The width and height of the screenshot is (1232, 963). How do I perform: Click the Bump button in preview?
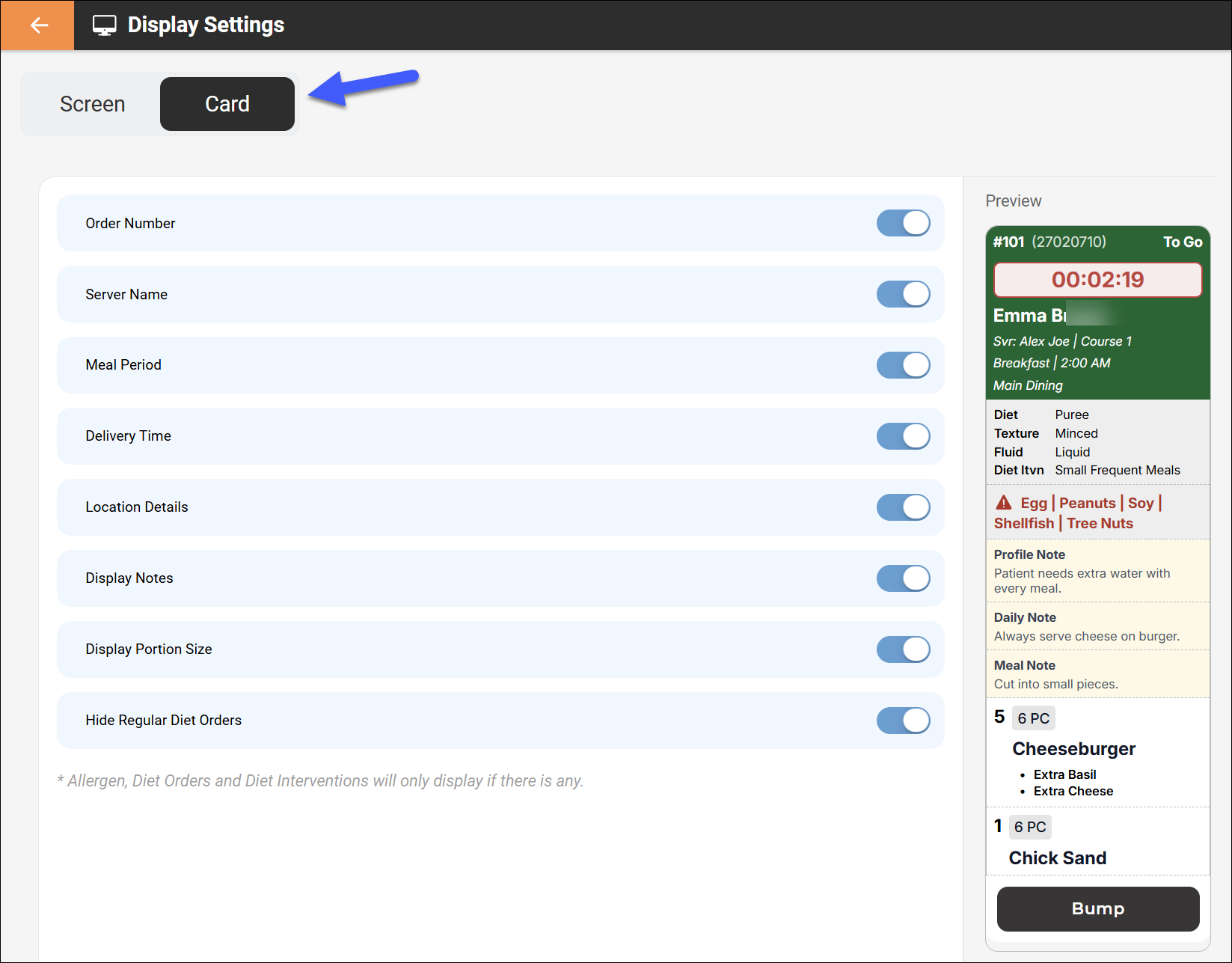pos(1098,908)
